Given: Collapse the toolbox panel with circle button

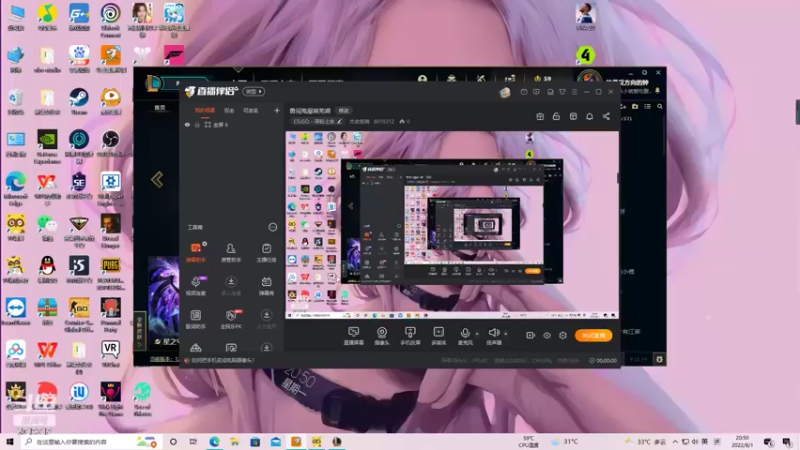Looking at the screenshot, I should click(x=273, y=227).
